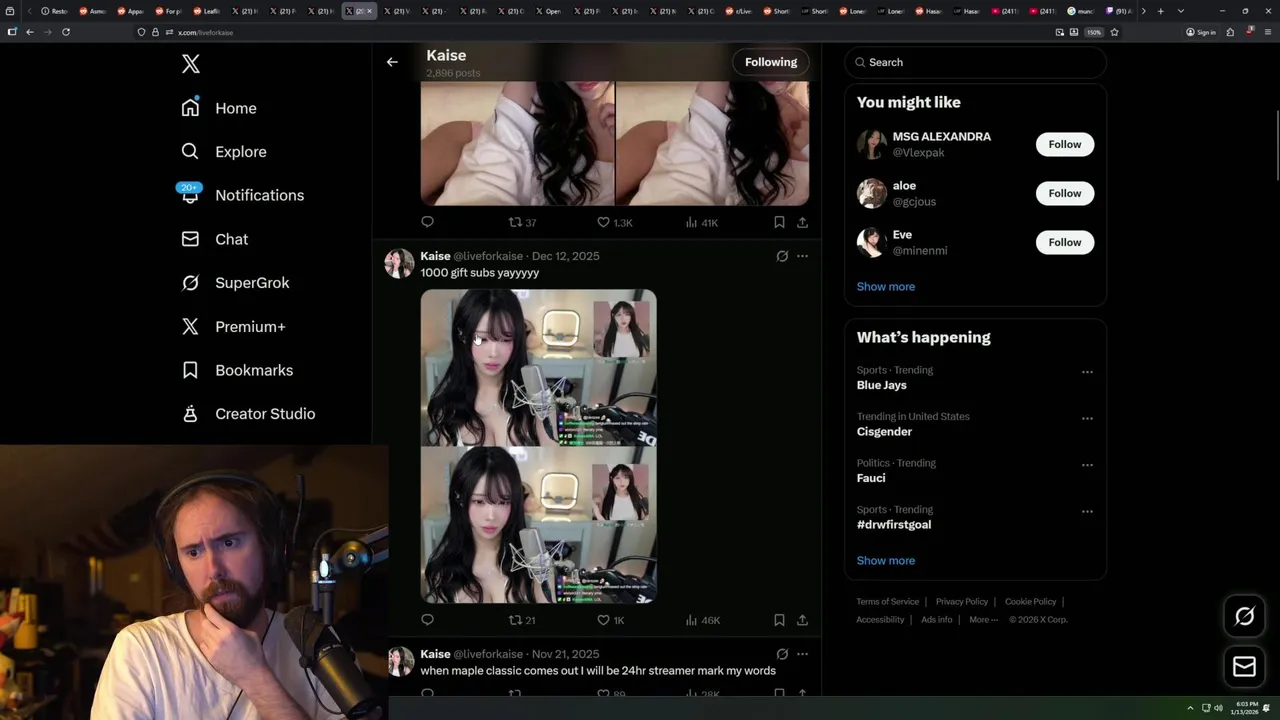
Task: Open floating messages envelope button
Action: click(1244, 666)
